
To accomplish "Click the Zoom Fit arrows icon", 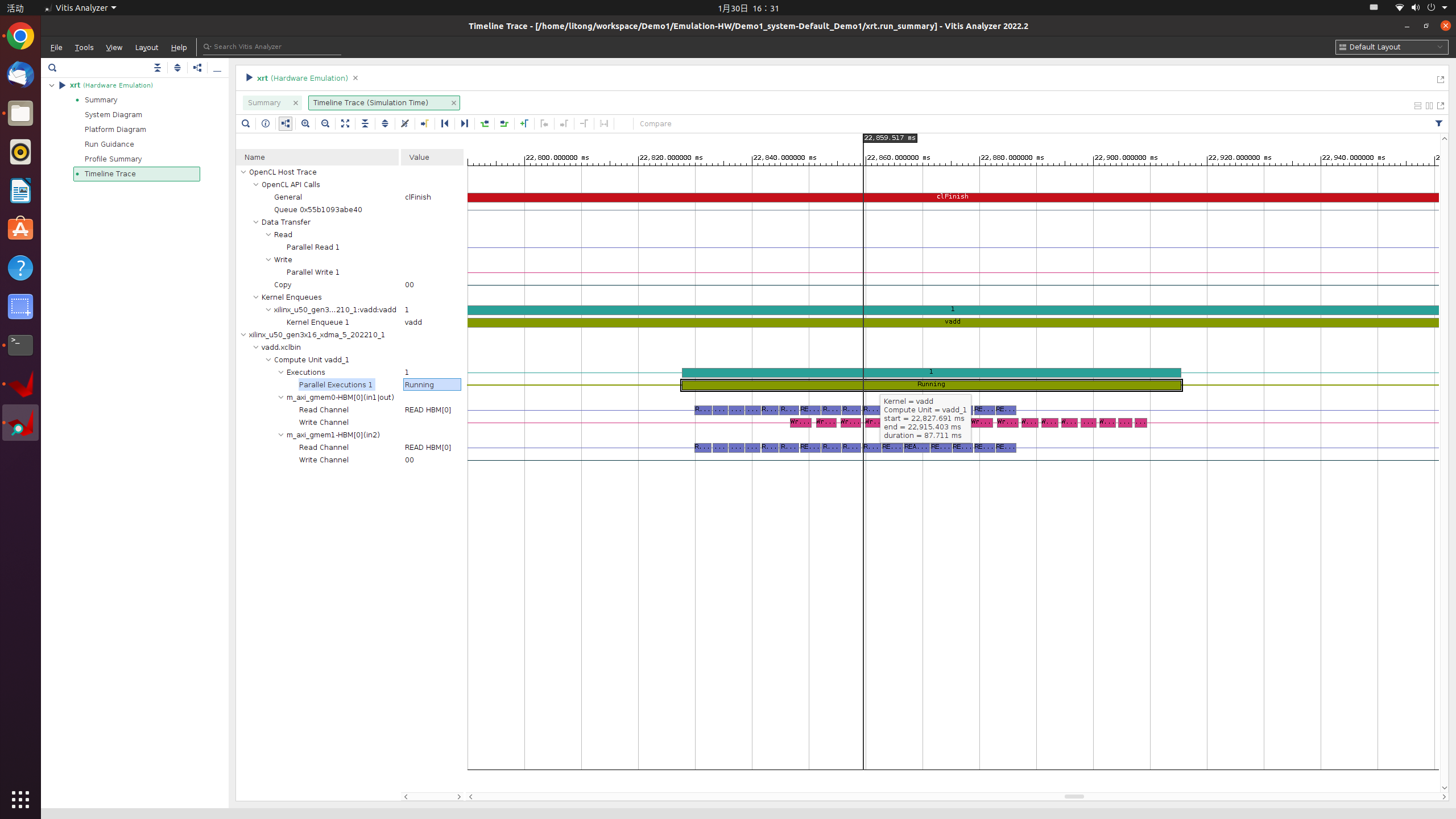I will [x=345, y=123].
